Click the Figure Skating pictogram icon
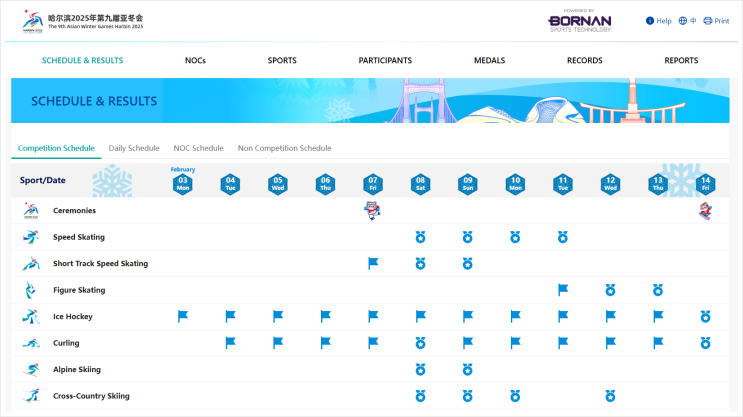Viewport: 743px width, 417px height. (31, 290)
